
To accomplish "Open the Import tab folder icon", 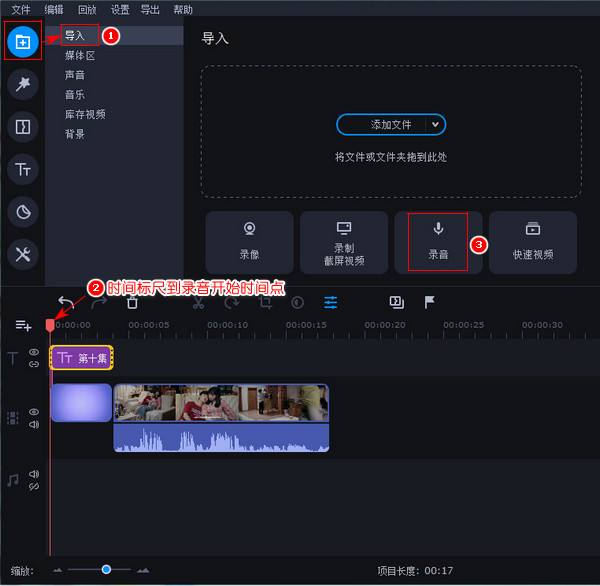I will coord(23,41).
